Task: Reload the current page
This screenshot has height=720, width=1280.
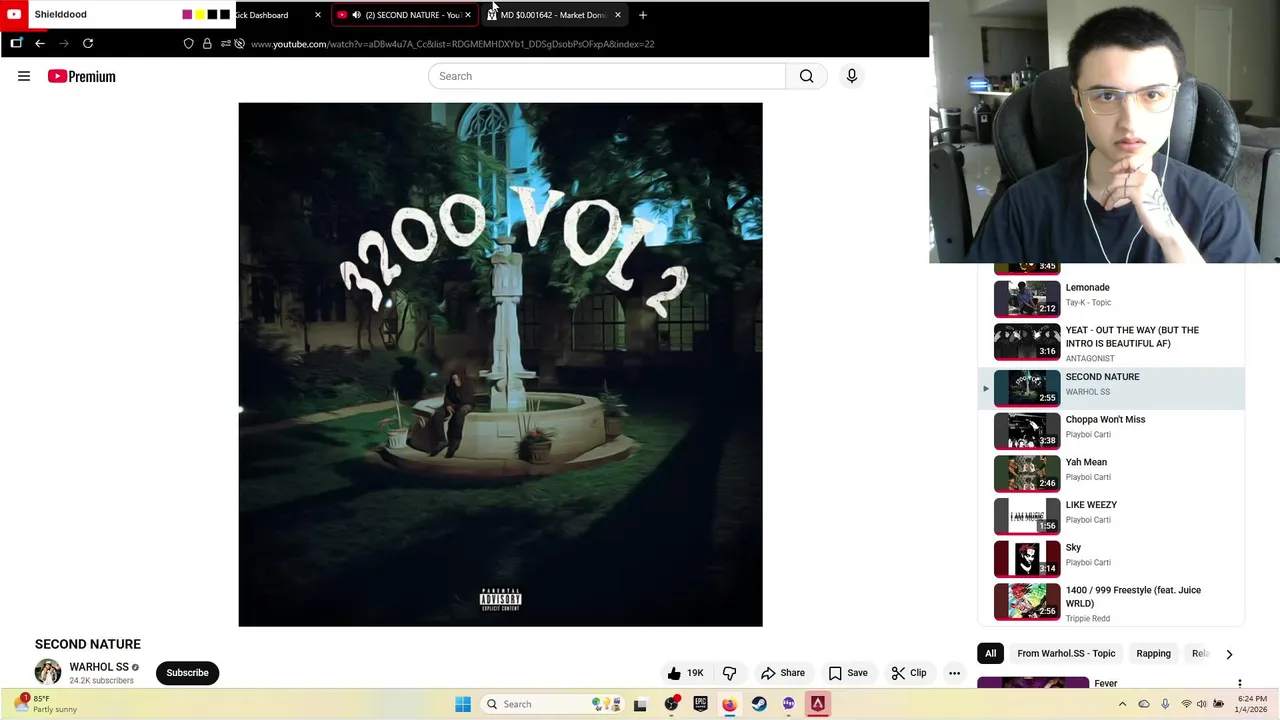Action: (x=88, y=43)
